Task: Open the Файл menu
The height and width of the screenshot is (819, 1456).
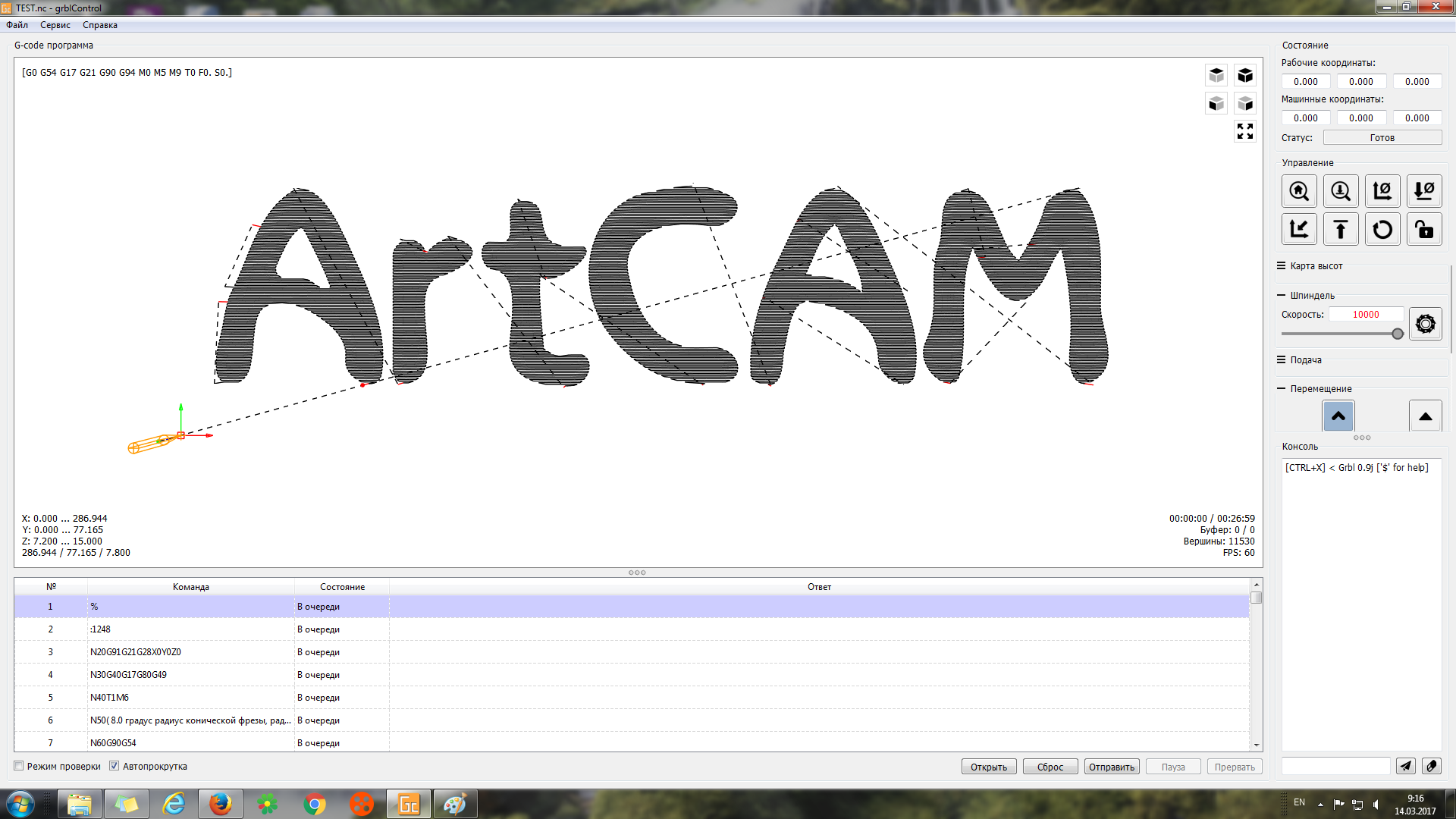Action: click(x=17, y=25)
